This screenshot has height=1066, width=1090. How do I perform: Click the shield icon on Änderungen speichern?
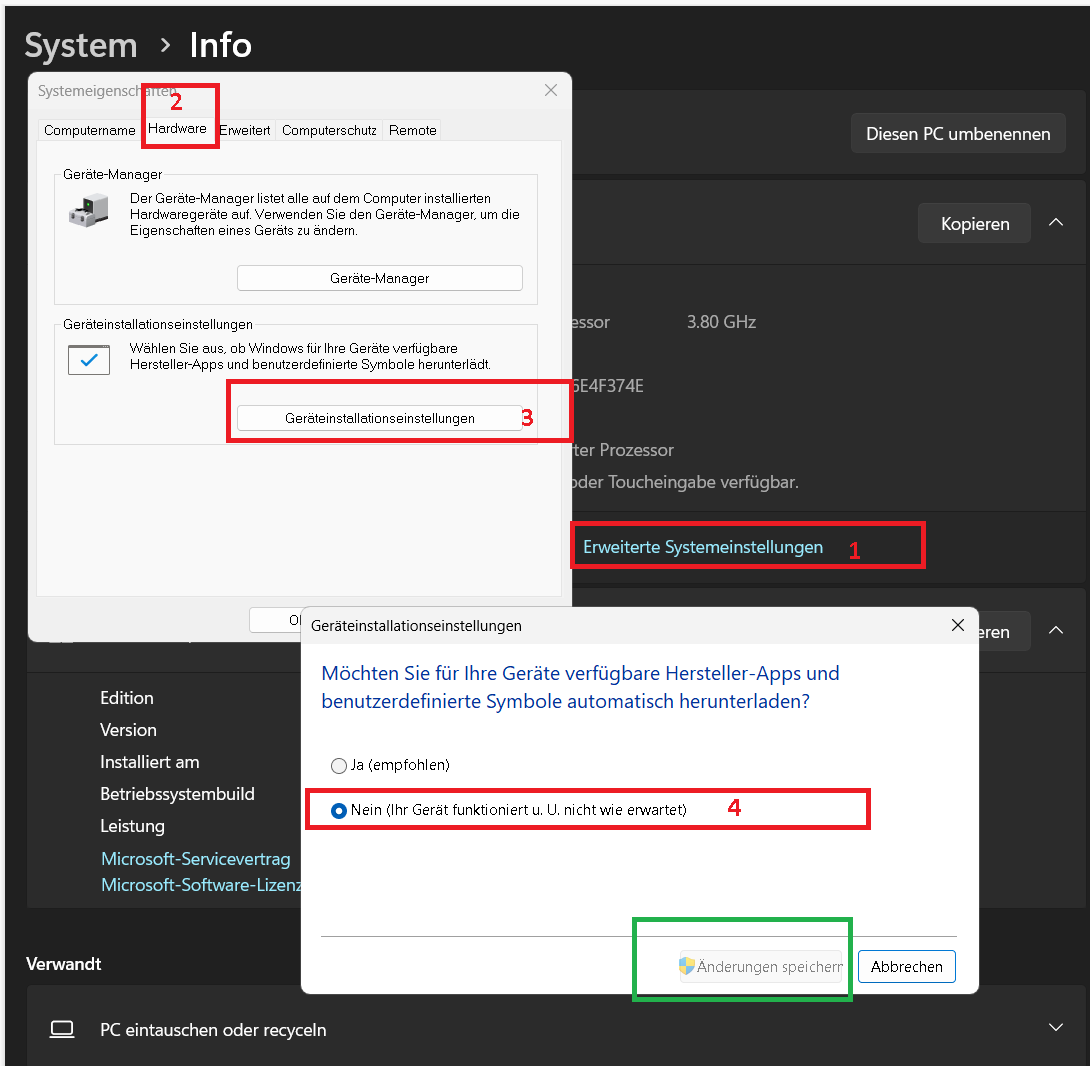pos(687,966)
